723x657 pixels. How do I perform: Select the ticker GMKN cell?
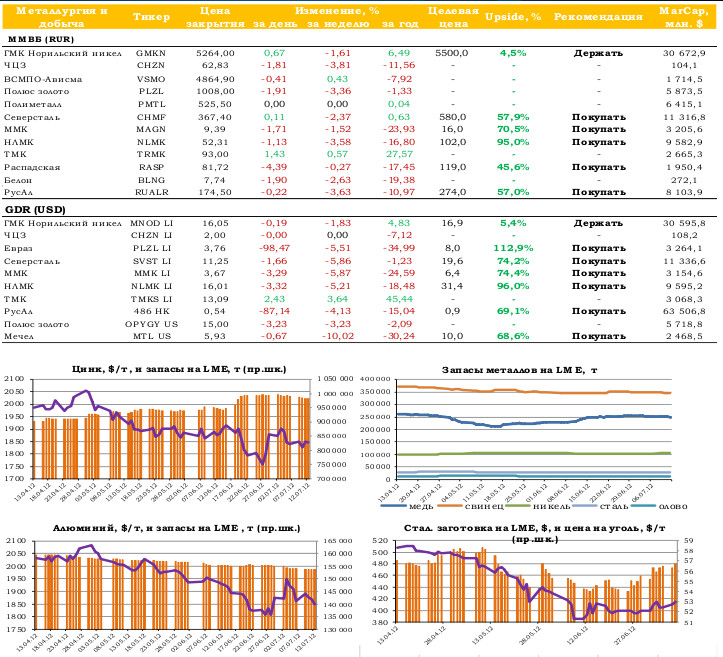(x=151, y=53)
